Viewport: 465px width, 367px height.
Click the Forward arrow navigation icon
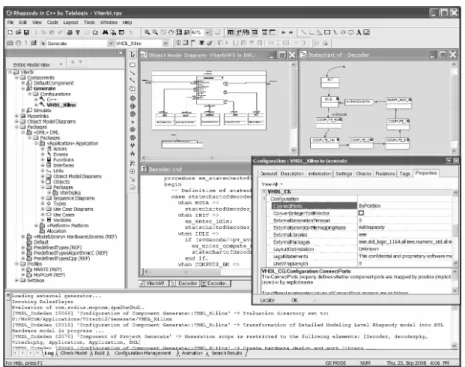pos(291,32)
